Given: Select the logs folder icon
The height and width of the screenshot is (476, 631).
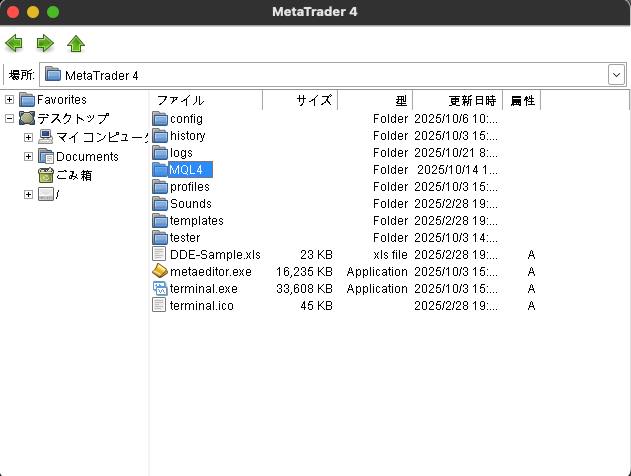Looking at the screenshot, I should coord(160,152).
